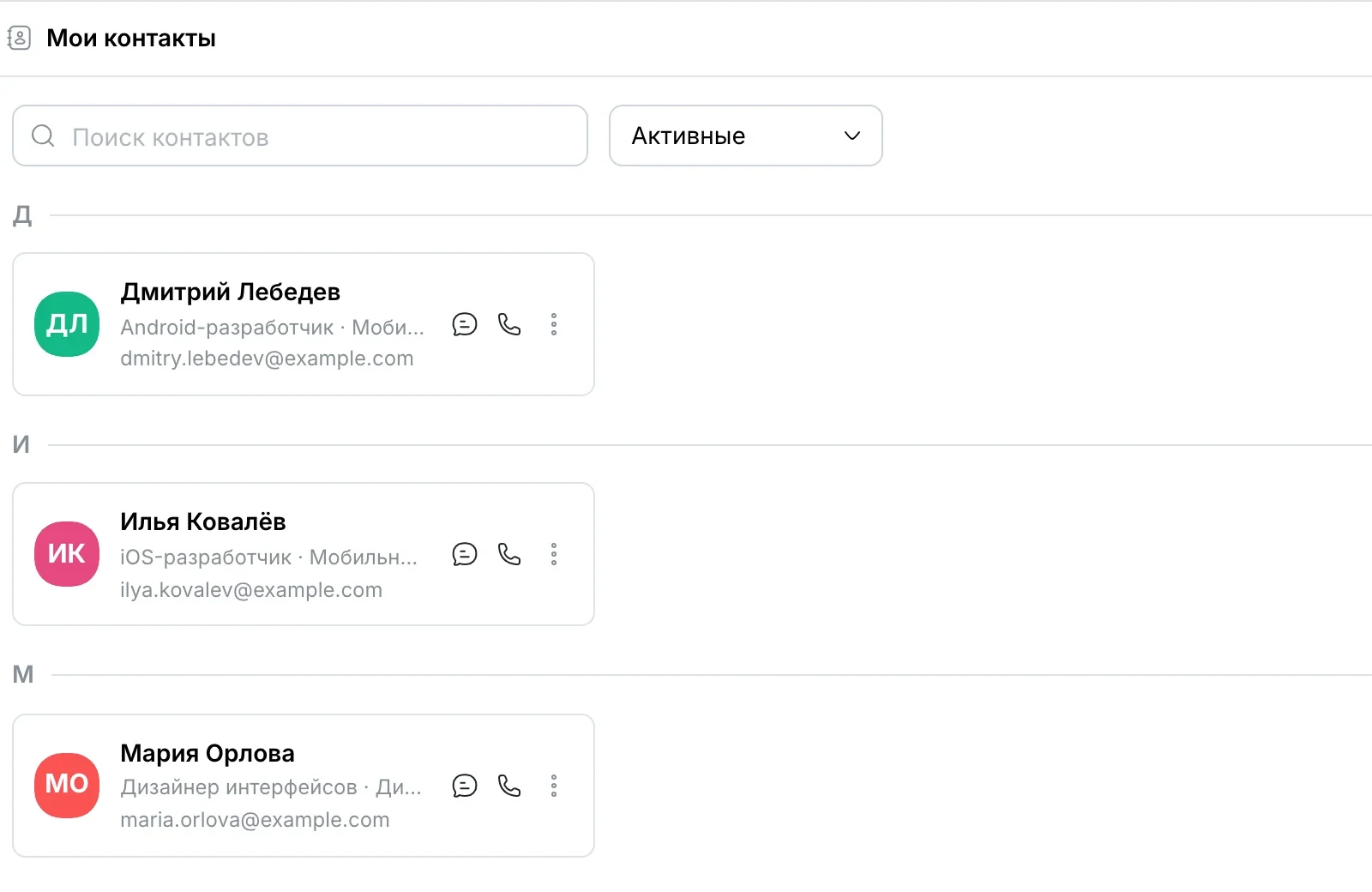Click the email maria.orlova@example.com
This screenshot has height=892, width=1372.
click(255, 820)
